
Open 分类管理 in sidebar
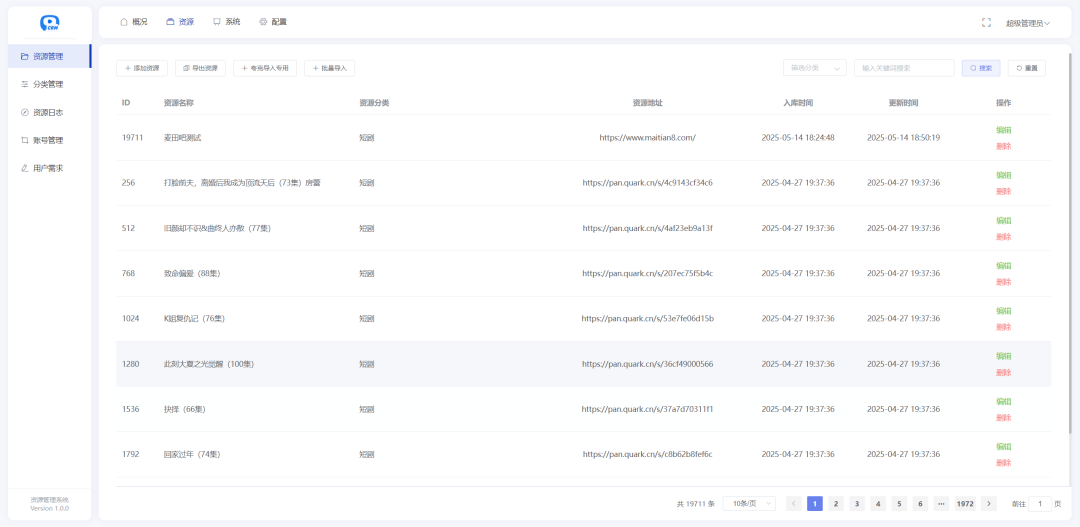click(x=50, y=85)
